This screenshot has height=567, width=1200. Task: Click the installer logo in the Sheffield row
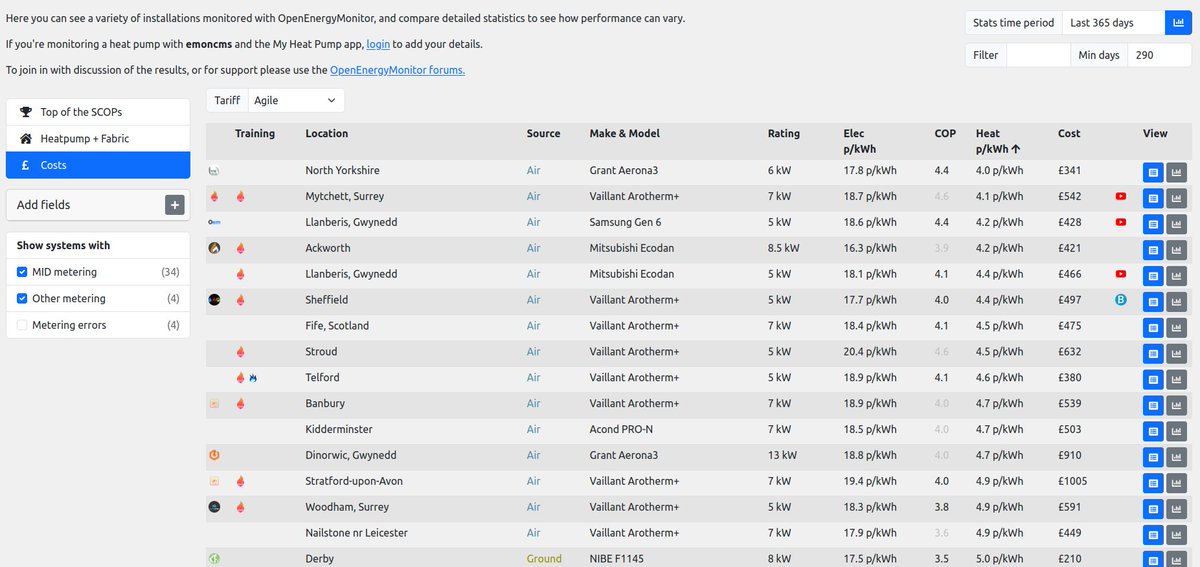[x=214, y=299]
